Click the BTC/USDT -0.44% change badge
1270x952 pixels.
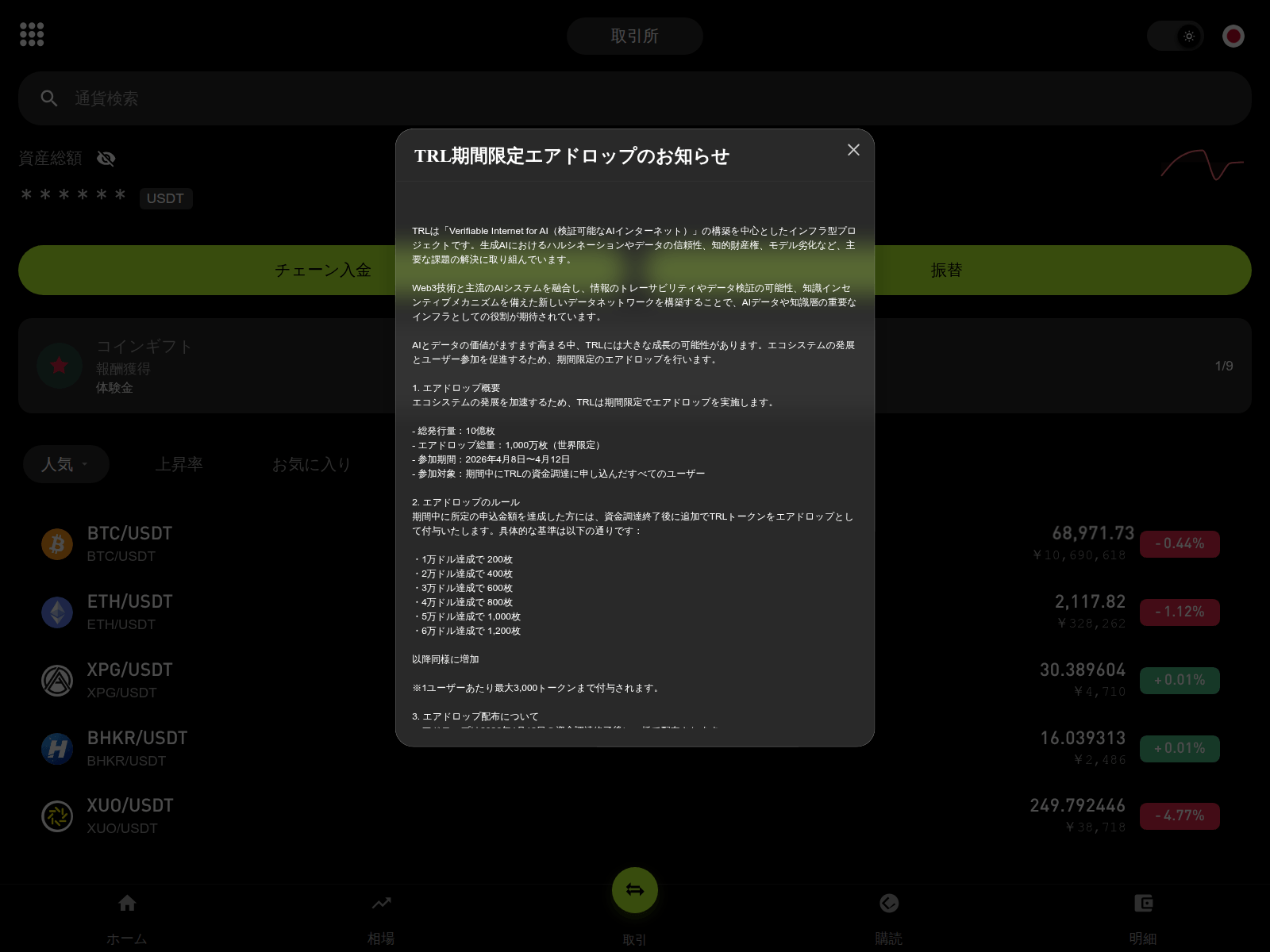pos(1180,544)
